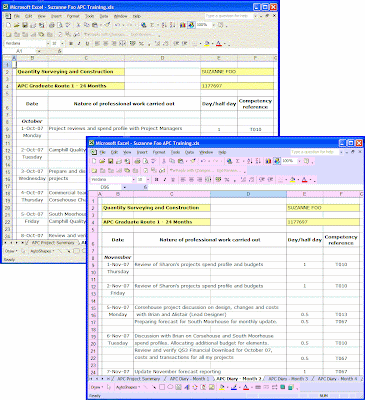
Task: Click Oval shape tool in Drawing toolbar
Action: point(170,387)
